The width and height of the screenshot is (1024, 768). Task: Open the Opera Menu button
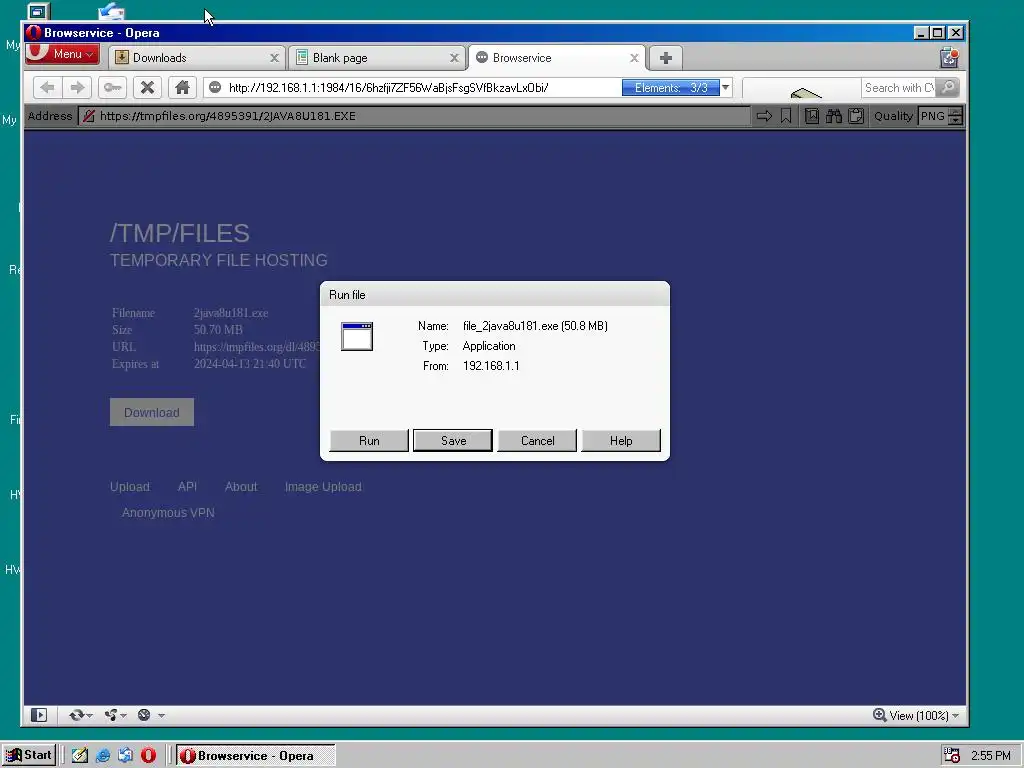pos(63,54)
